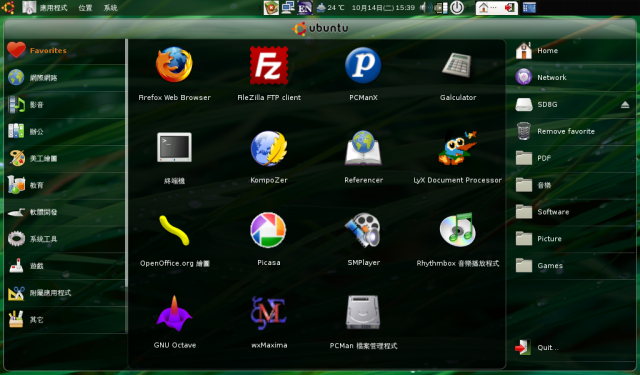This screenshot has width=640, height=375.
Task: Open the Home folder
Action: tap(571, 51)
